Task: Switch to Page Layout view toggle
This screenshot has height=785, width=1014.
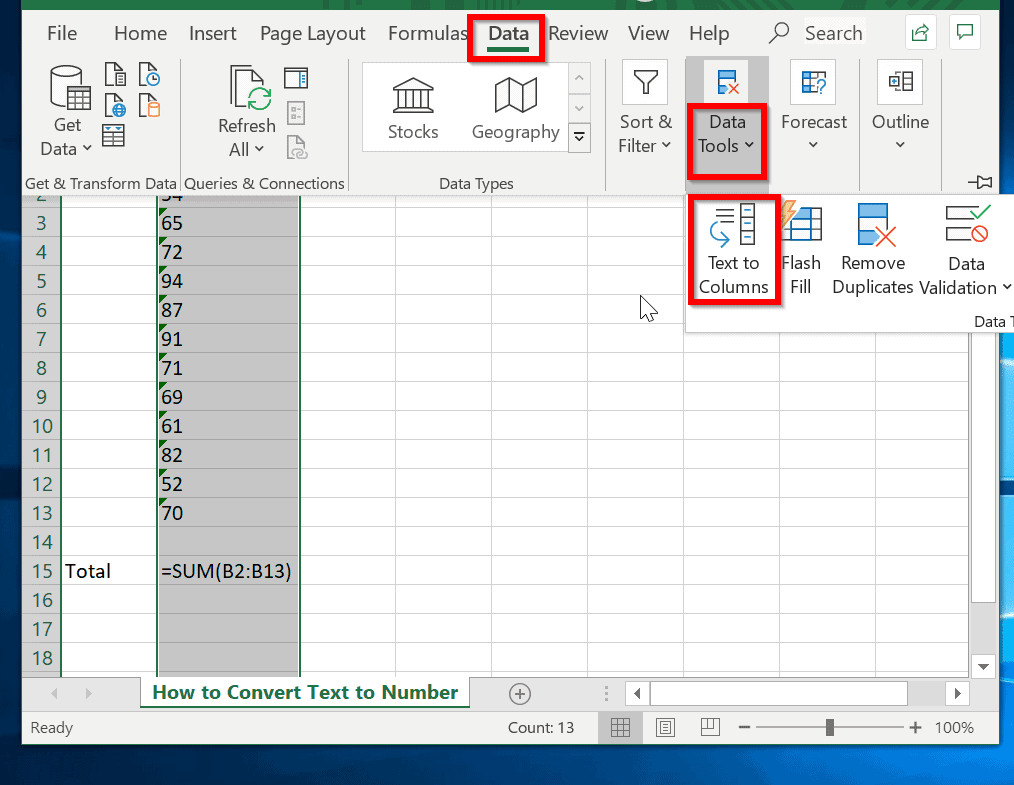Action: (665, 727)
